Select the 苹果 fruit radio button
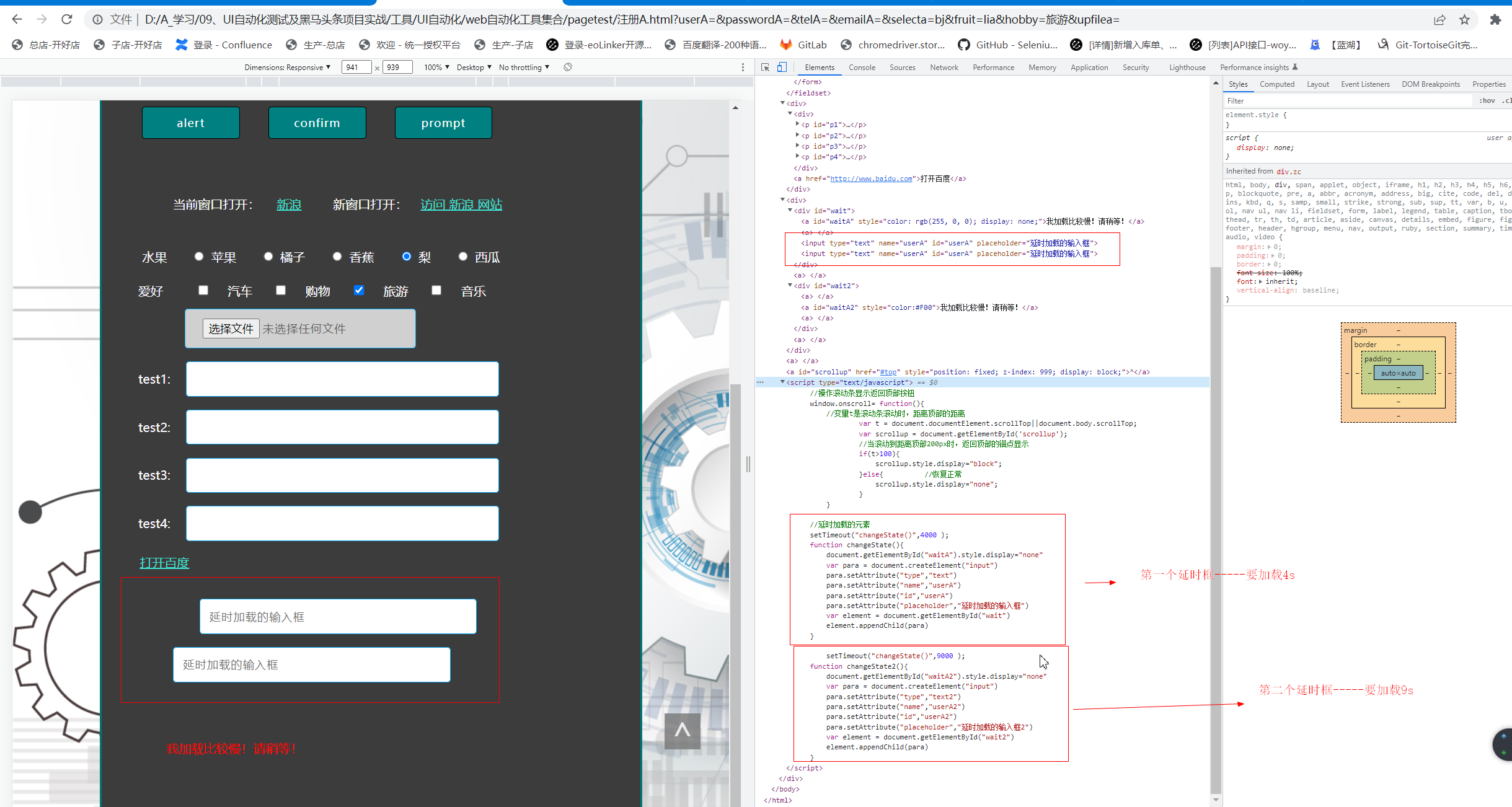The image size is (1512, 807). click(x=199, y=257)
